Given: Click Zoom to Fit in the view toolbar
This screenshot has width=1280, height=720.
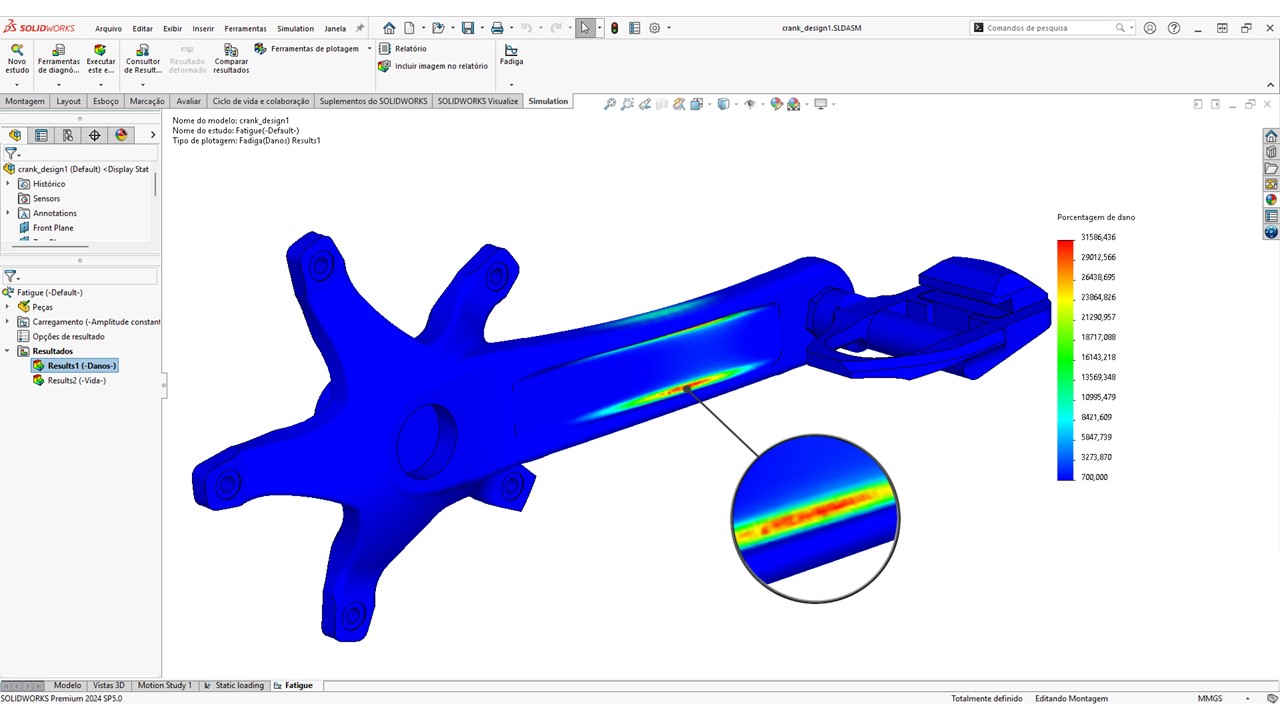Looking at the screenshot, I should pos(609,104).
